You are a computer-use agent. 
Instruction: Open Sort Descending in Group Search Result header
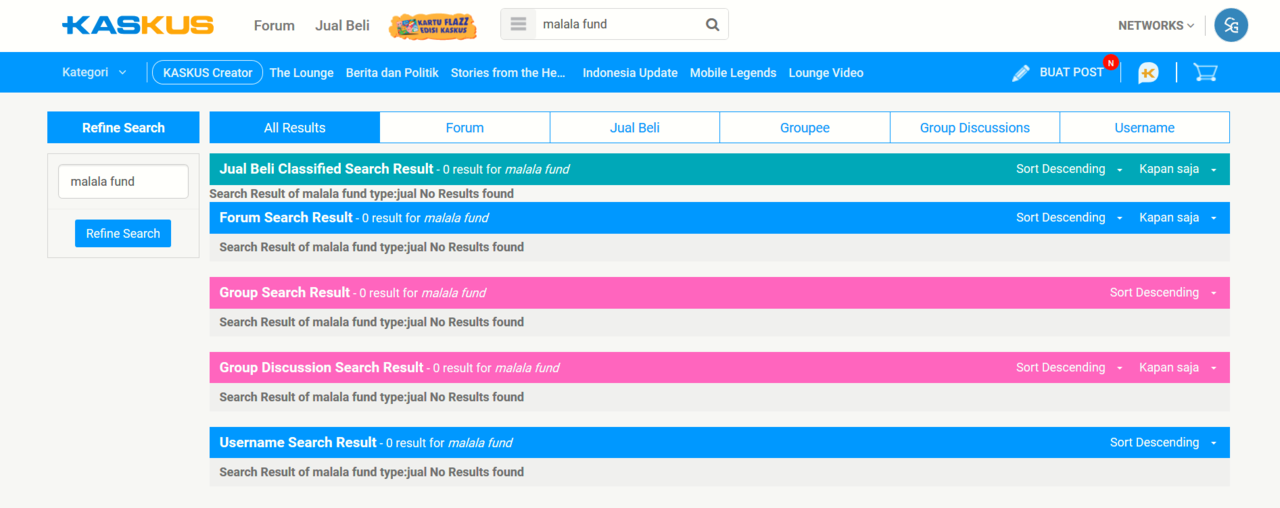(x=1163, y=293)
